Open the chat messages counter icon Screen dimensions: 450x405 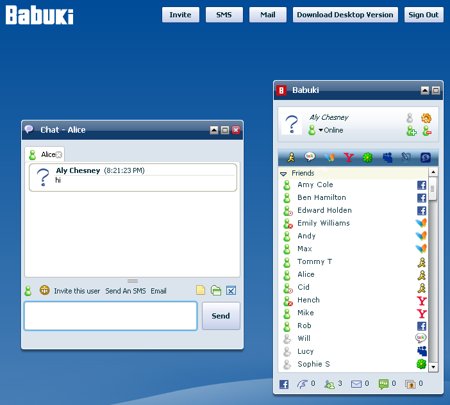pos(384,384)
